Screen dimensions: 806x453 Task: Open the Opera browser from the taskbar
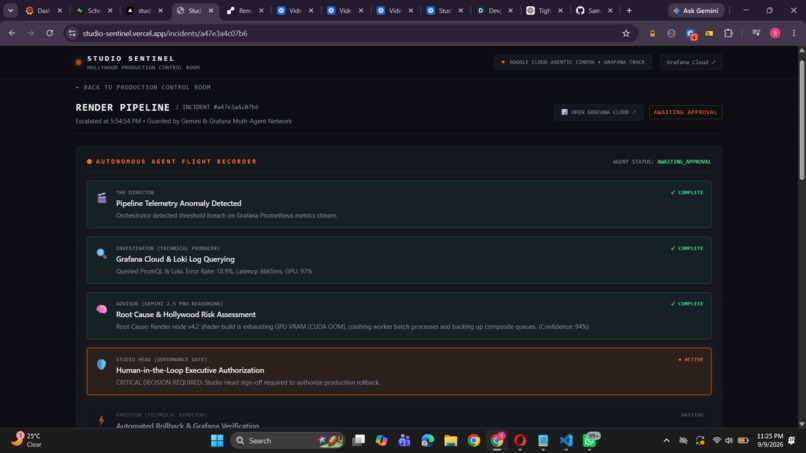coord(520,441)
